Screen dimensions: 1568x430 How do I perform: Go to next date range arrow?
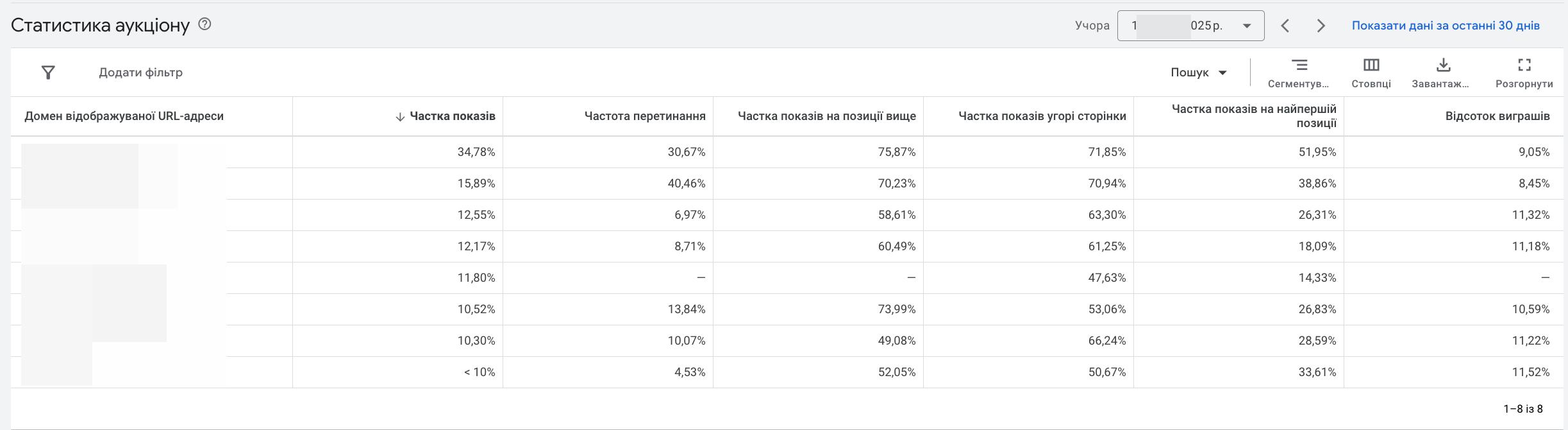pyautogui.click(x=1321, y=26)
